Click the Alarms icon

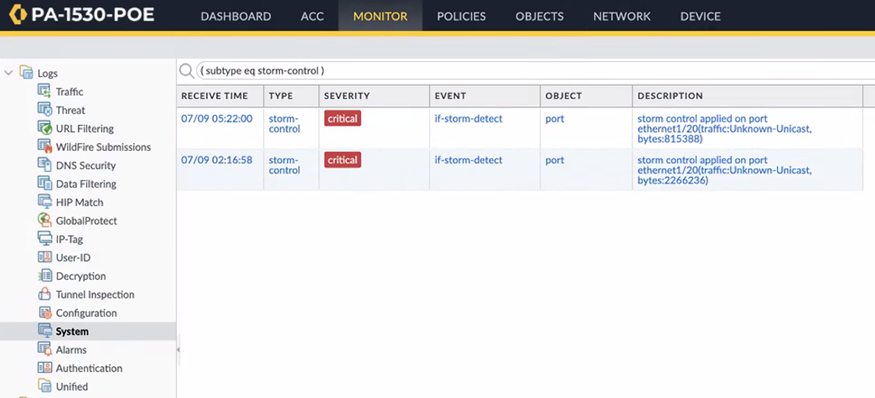point(45,349)
